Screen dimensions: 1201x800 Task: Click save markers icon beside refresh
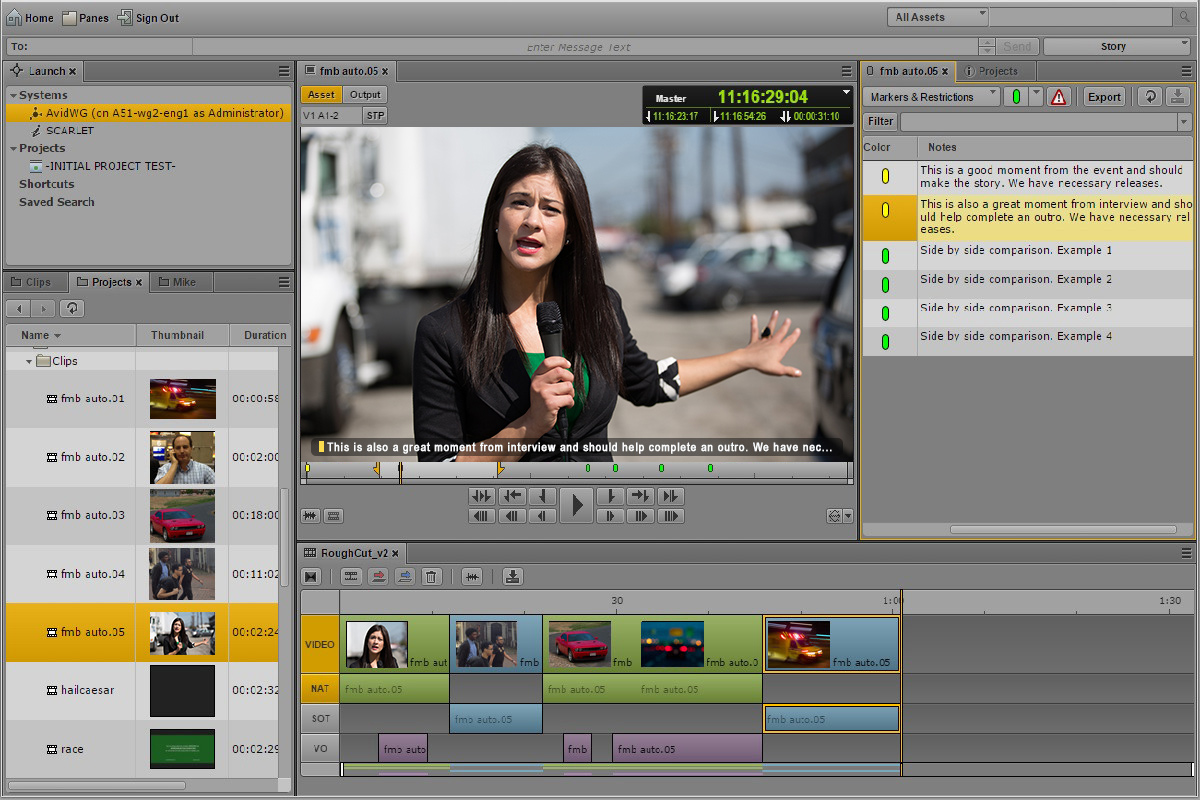tap(1177, 97)
